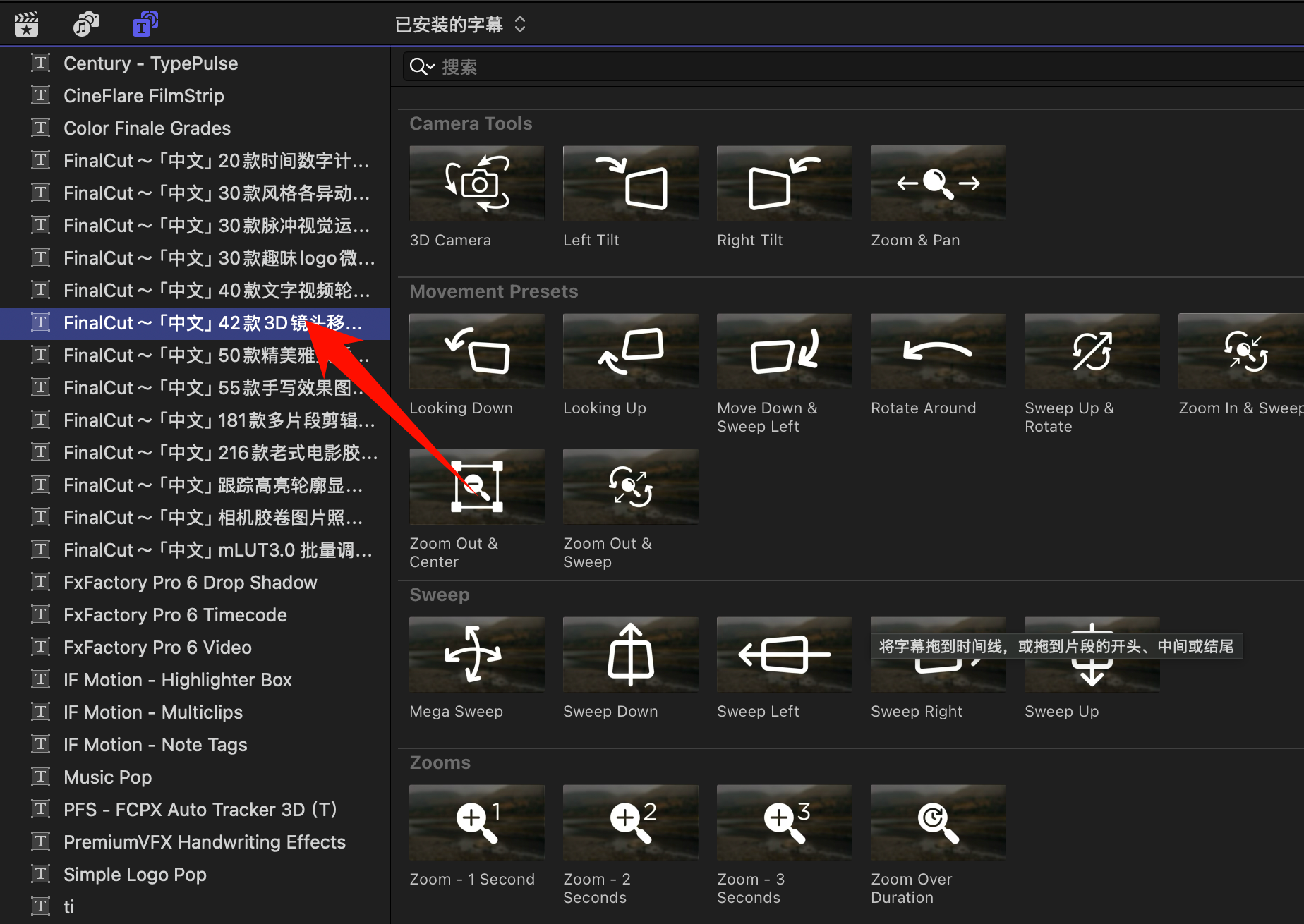1304x924 pixels.
Task: Click the search field for titles
Action: coord(847,67)
